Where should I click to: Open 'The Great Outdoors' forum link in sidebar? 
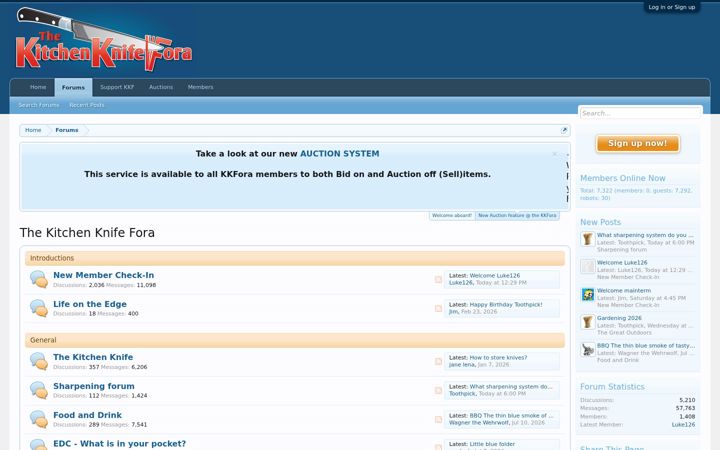point(624,333)
